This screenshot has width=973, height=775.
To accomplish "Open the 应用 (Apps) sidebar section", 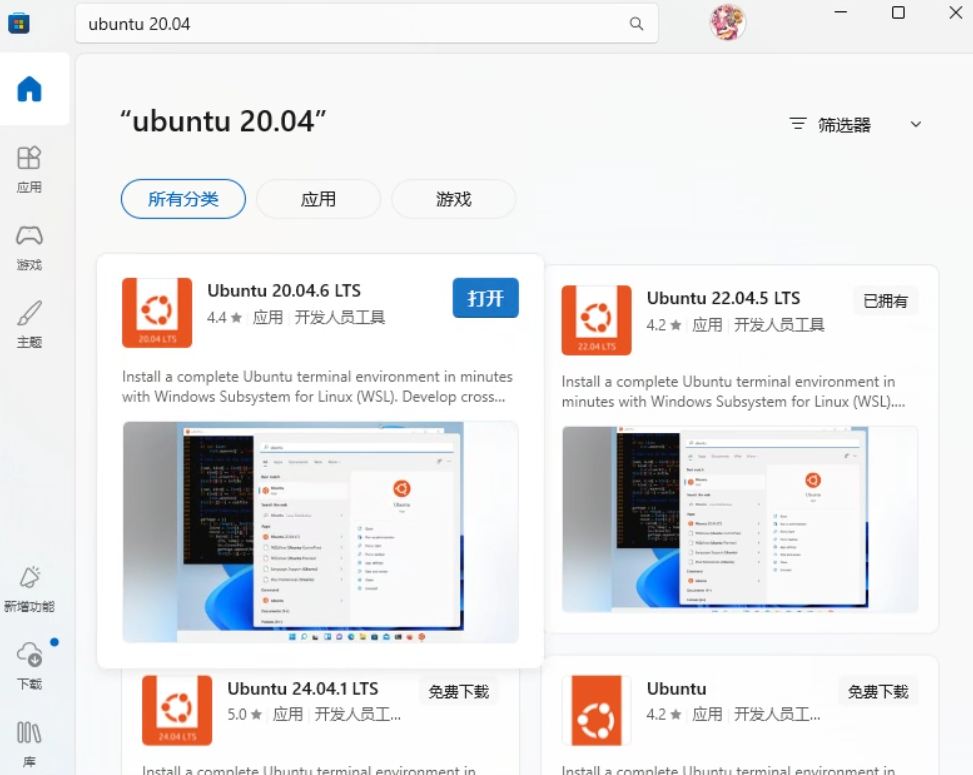I will (29, 168).
